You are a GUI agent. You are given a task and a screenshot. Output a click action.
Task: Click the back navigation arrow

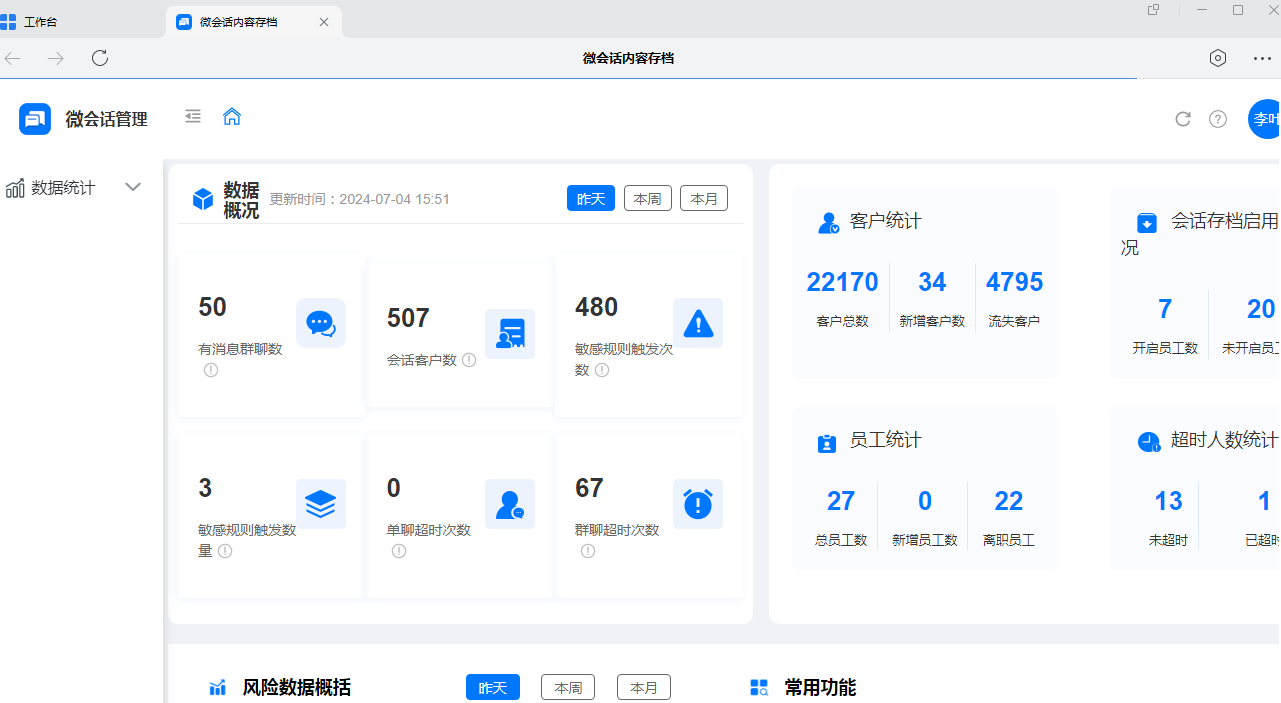(12, 58)
